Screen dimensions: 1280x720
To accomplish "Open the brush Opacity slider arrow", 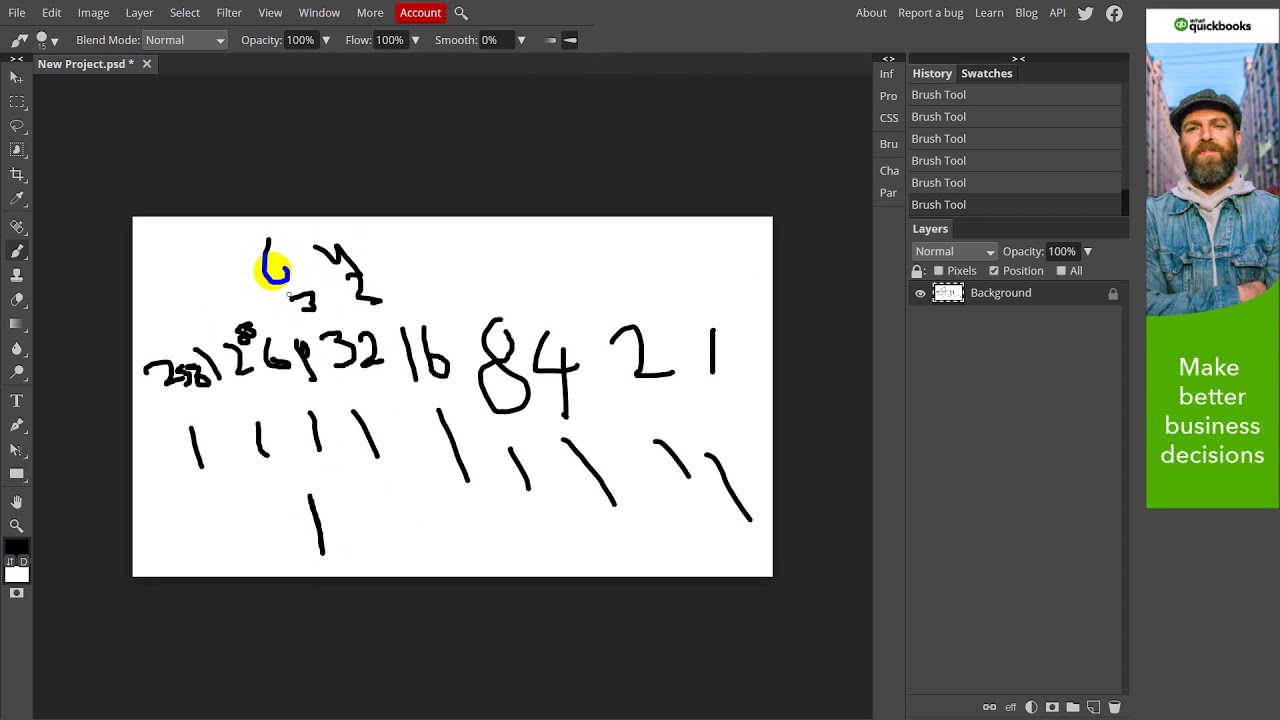I will 325,40.
